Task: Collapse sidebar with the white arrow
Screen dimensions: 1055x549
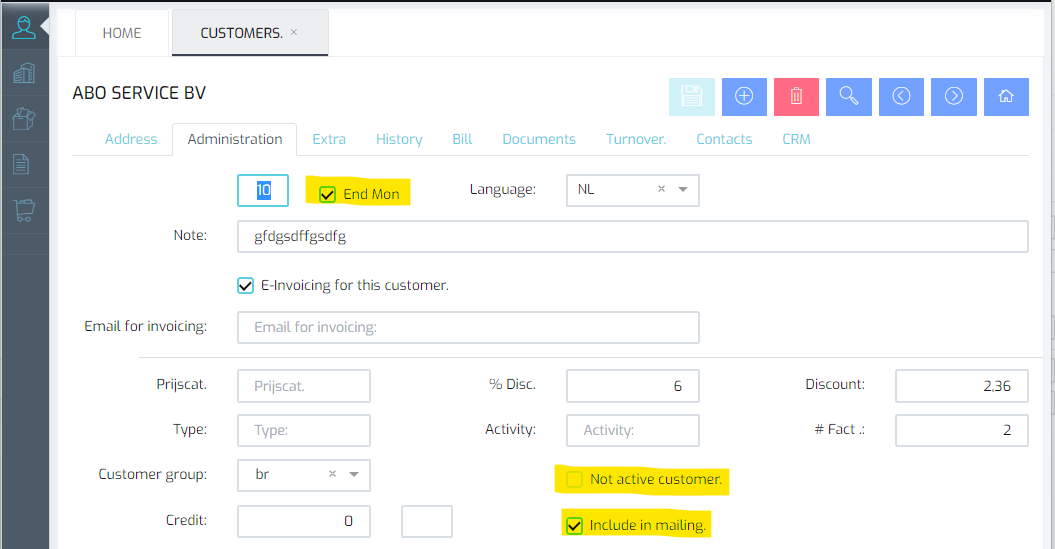Action: point(45,26)
